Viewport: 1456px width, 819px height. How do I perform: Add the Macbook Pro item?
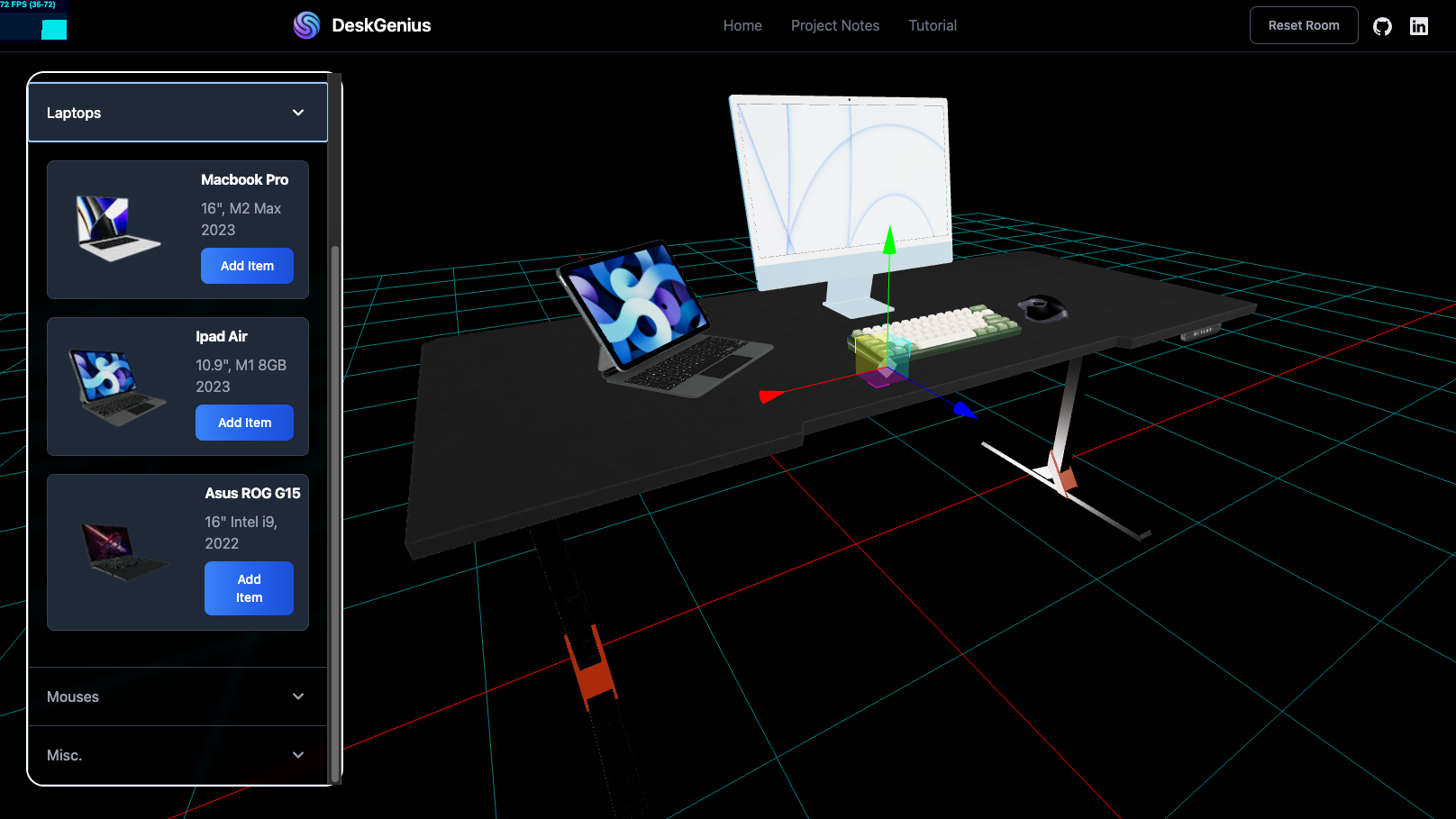(x=247, y=266)
